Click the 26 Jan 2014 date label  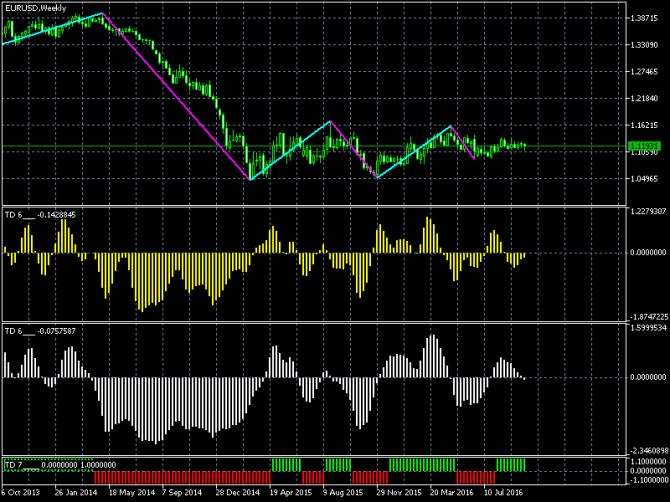(x=76, y=493)
